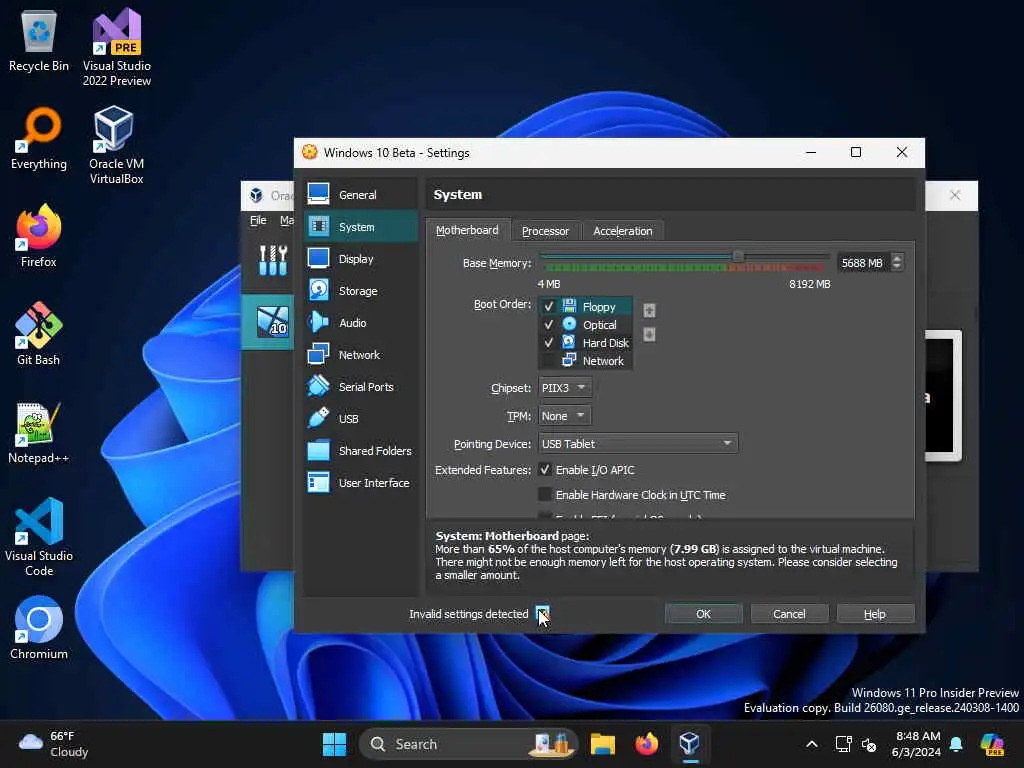Open Chromium desktop shortcut
Image resolution: width=1024 pixels, height=768 pixels.
[39, 628]
